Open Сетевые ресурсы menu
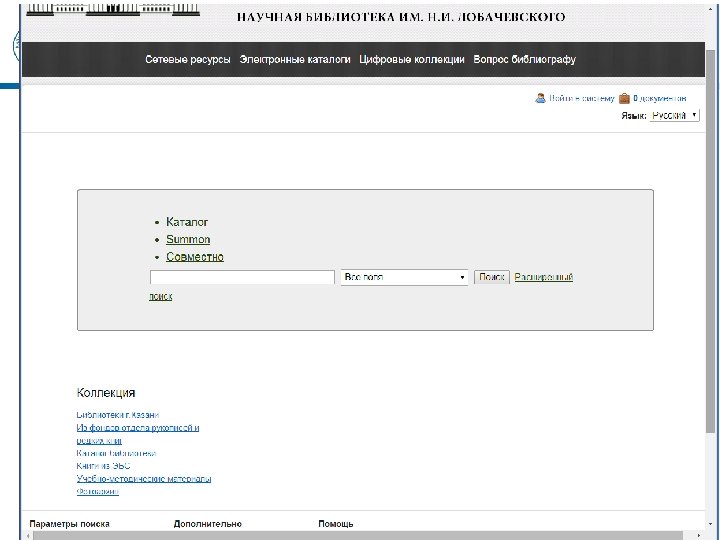 pos(188,59)
